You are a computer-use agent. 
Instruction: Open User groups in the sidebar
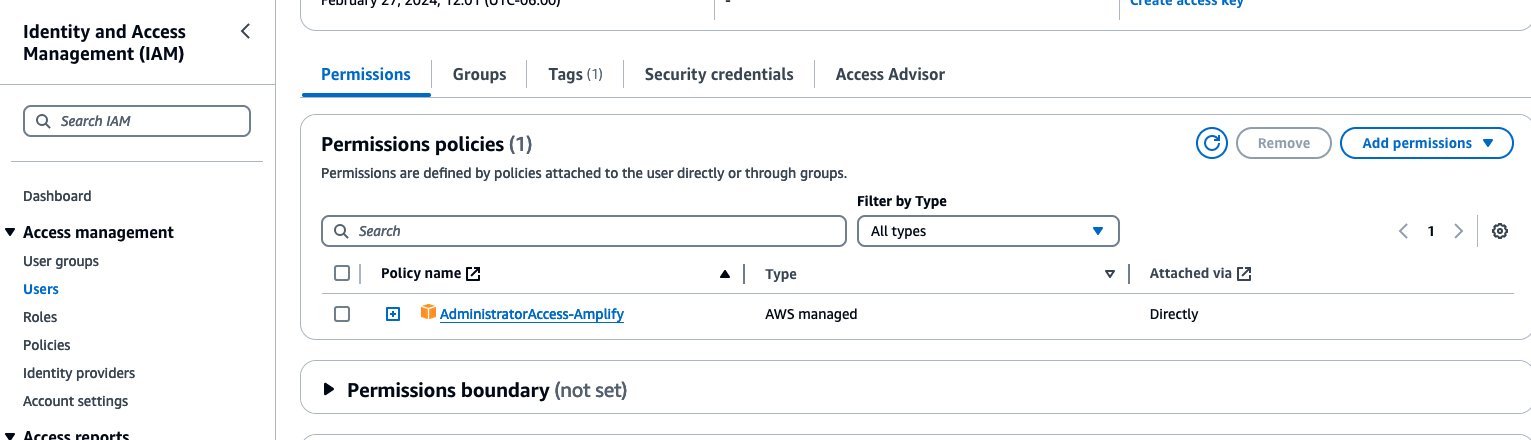61,261
